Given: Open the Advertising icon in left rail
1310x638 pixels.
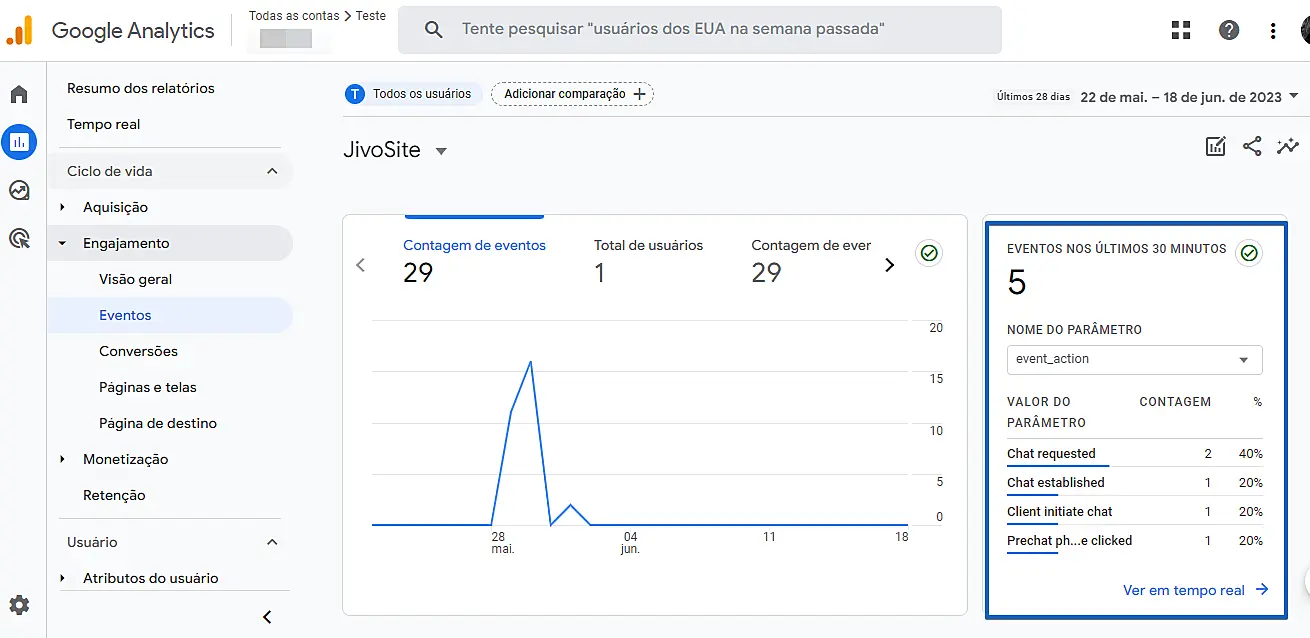Looking at the screenshot, I should coord(19,238).
